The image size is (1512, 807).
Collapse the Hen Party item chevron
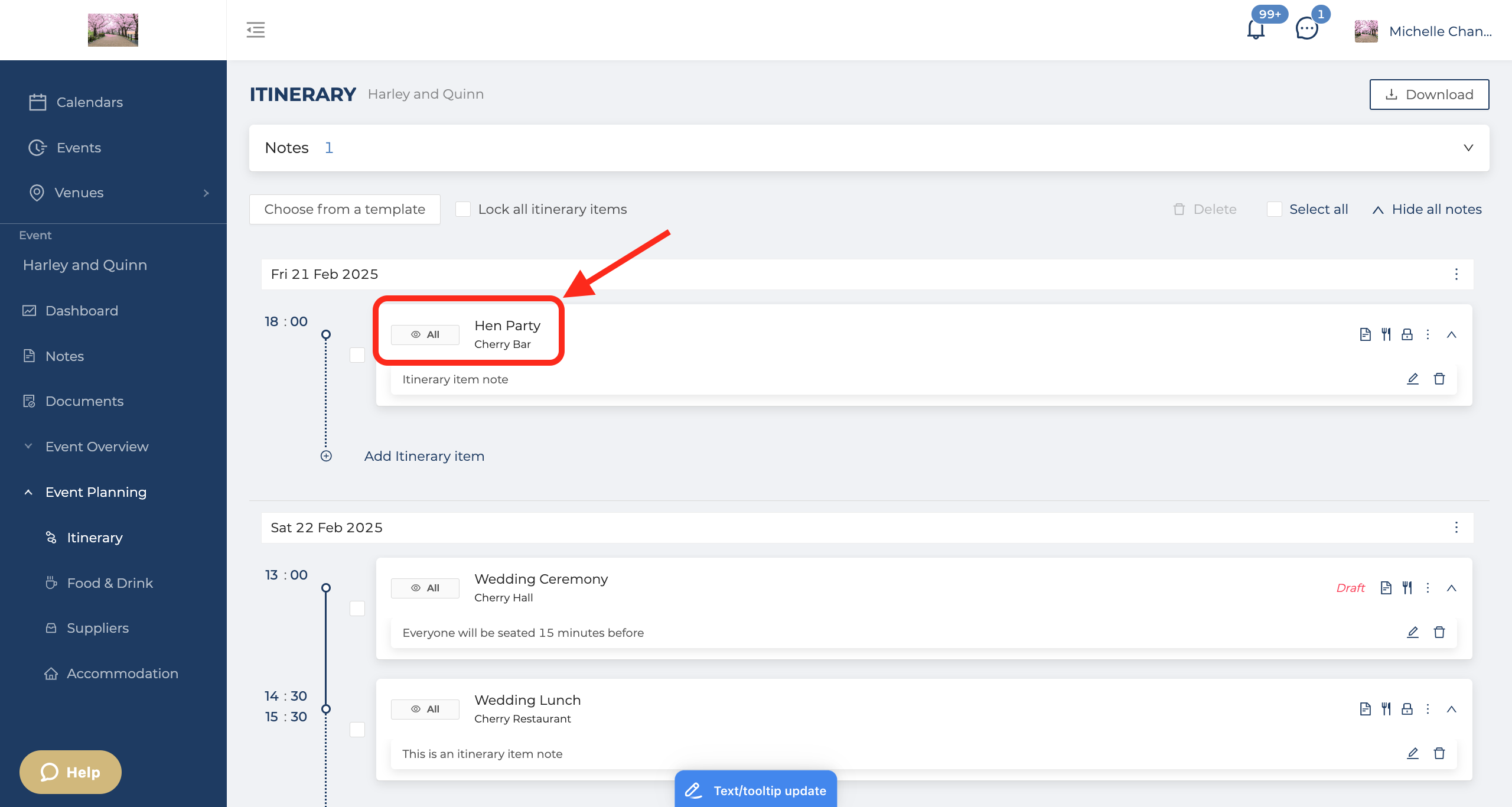[1452, 334]
